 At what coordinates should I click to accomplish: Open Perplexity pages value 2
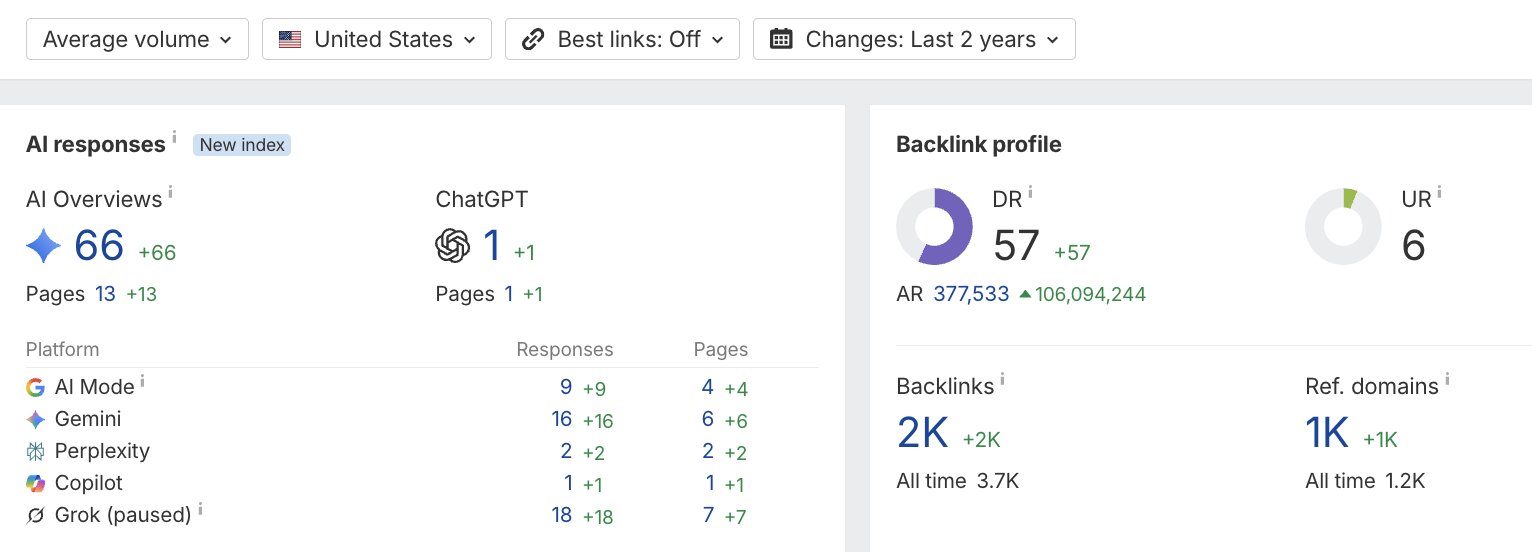708,451
